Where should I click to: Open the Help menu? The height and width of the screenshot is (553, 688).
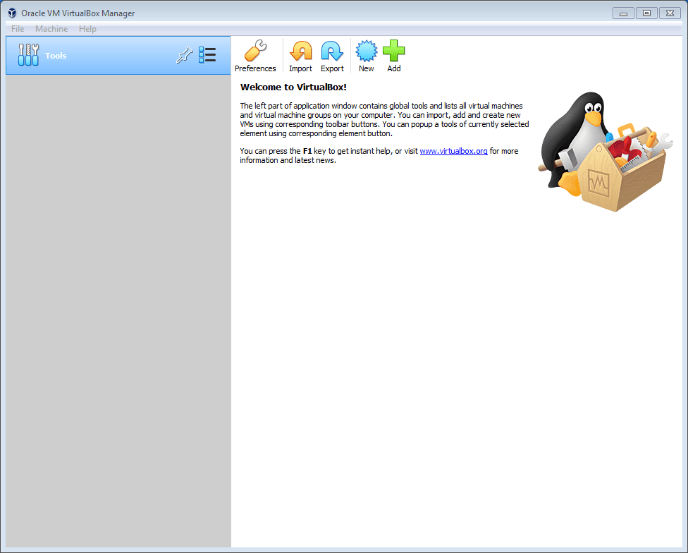(87, 29)
